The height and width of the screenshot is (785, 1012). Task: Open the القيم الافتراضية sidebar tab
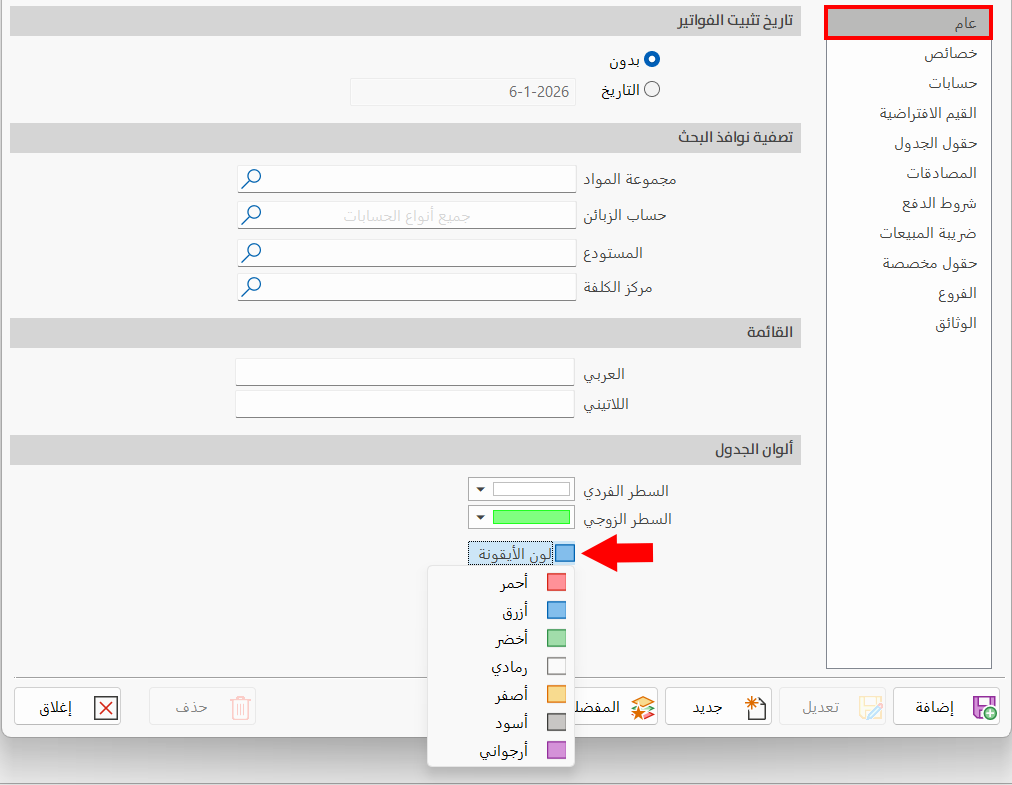point(909,113)
